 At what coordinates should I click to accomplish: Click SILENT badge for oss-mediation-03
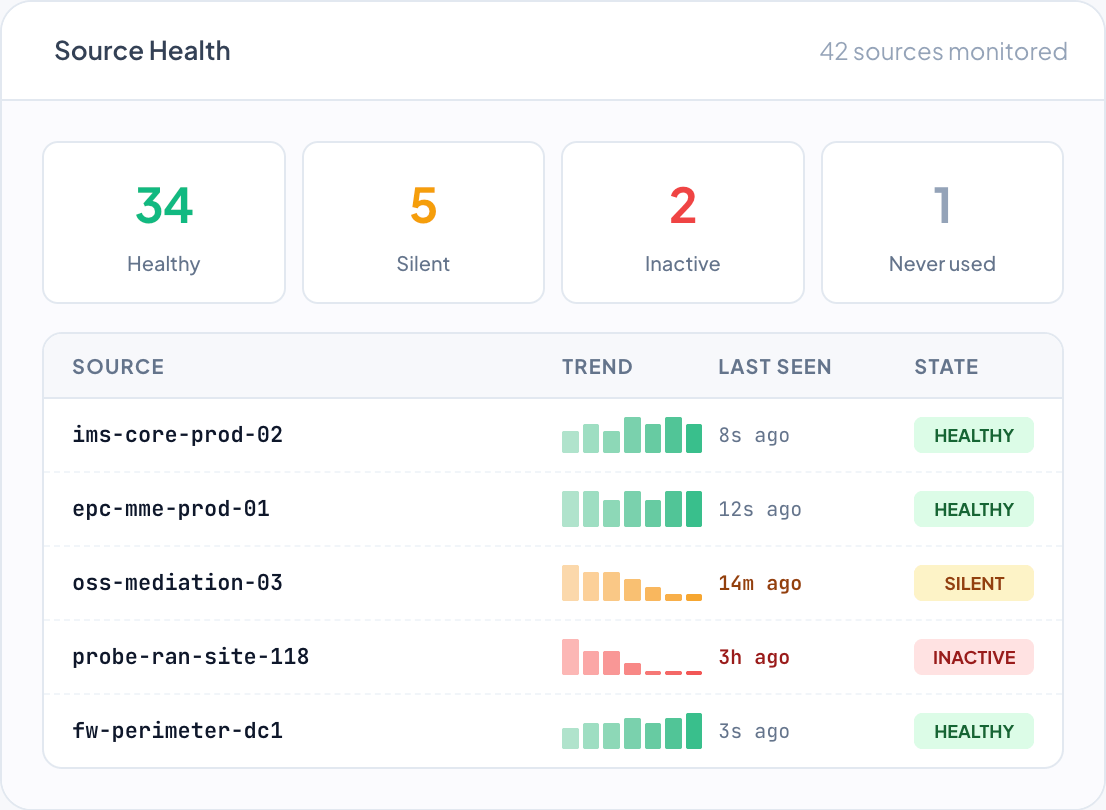(974, 584)
